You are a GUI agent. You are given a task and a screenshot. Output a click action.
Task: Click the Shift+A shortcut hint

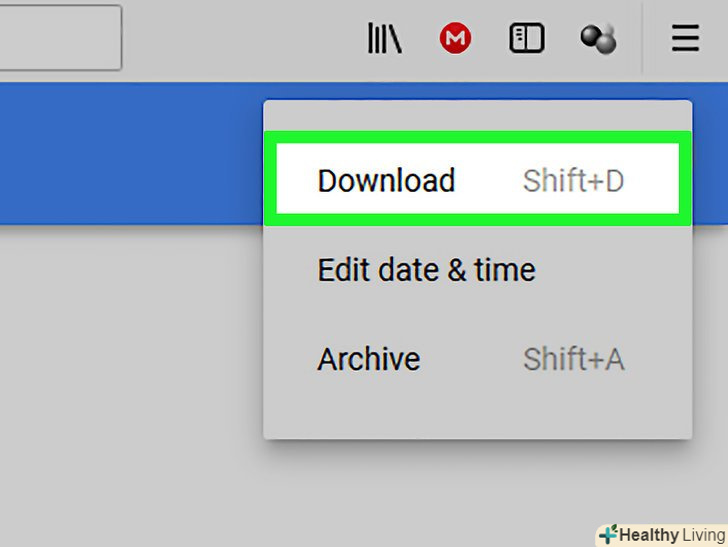pos(573,359)
